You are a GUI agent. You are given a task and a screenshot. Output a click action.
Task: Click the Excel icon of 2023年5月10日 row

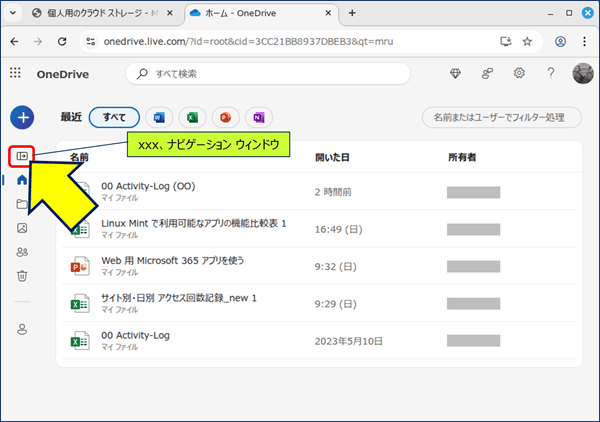(80, 341)
